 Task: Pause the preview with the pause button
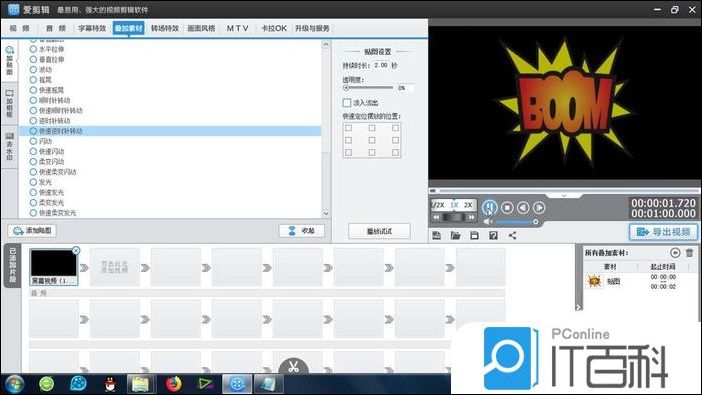(x=490, y=207)
